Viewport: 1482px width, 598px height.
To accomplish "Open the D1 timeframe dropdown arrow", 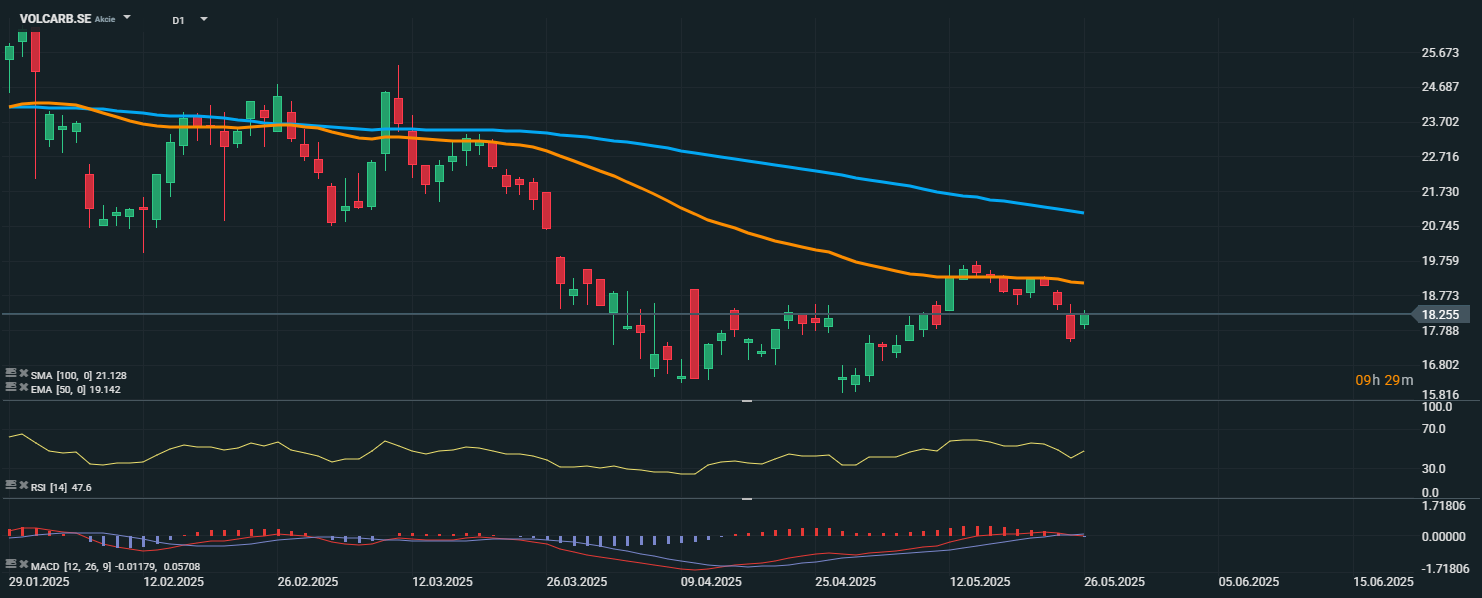I will 204,18.
